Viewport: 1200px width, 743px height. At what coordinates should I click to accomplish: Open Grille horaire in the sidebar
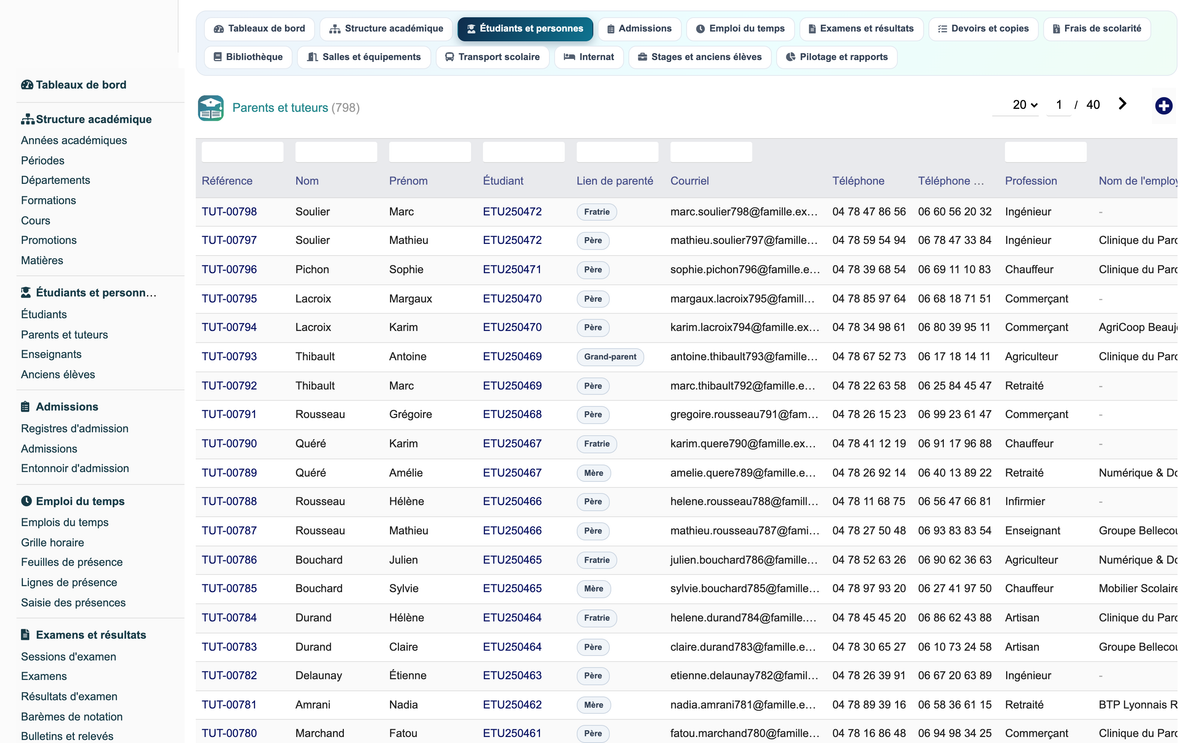(x=52, y=542)
